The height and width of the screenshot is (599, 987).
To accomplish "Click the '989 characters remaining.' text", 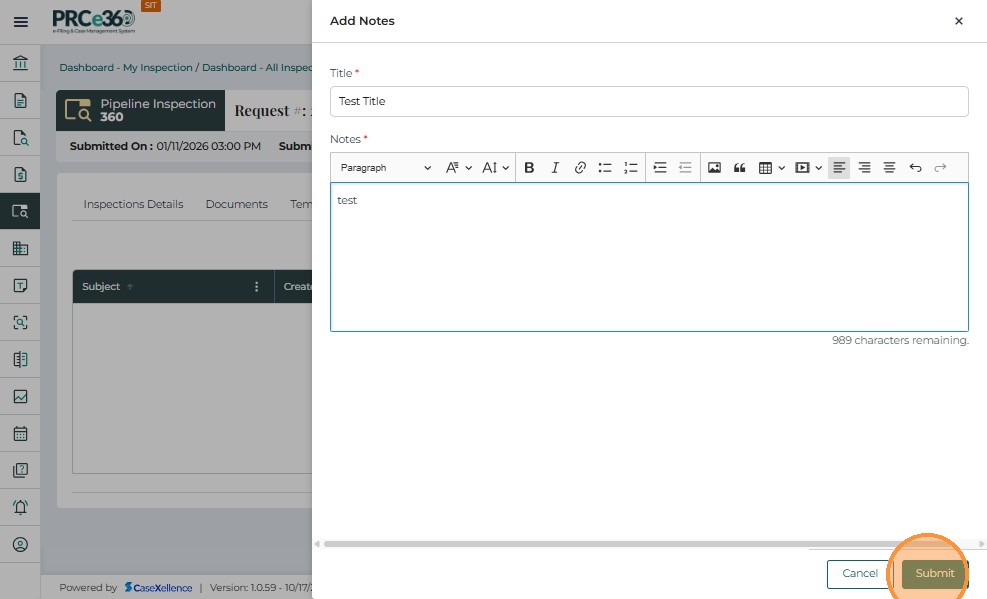I will pyautogui.click(x=900, y=340).
